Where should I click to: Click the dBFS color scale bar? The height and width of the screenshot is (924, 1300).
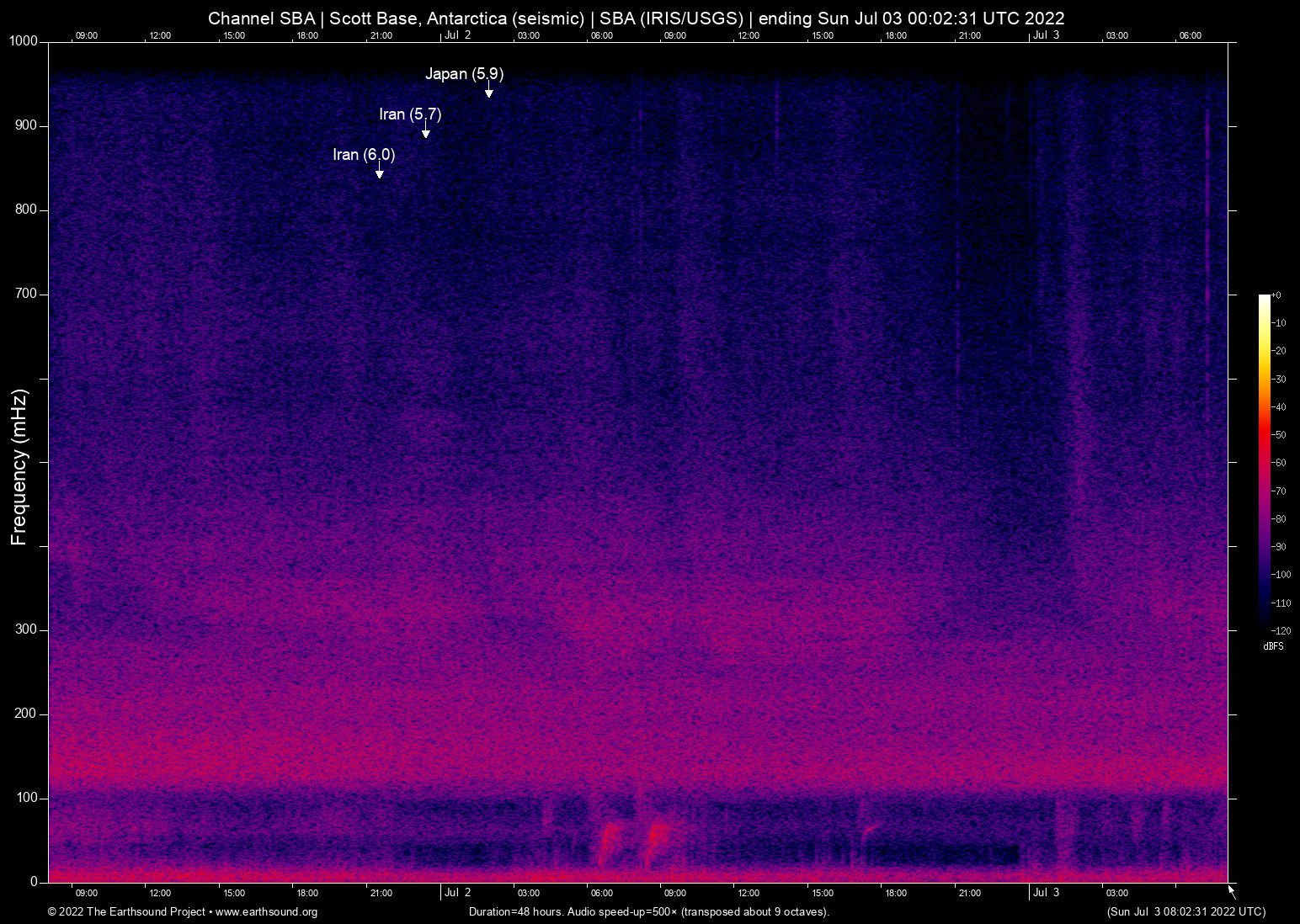1264,462
